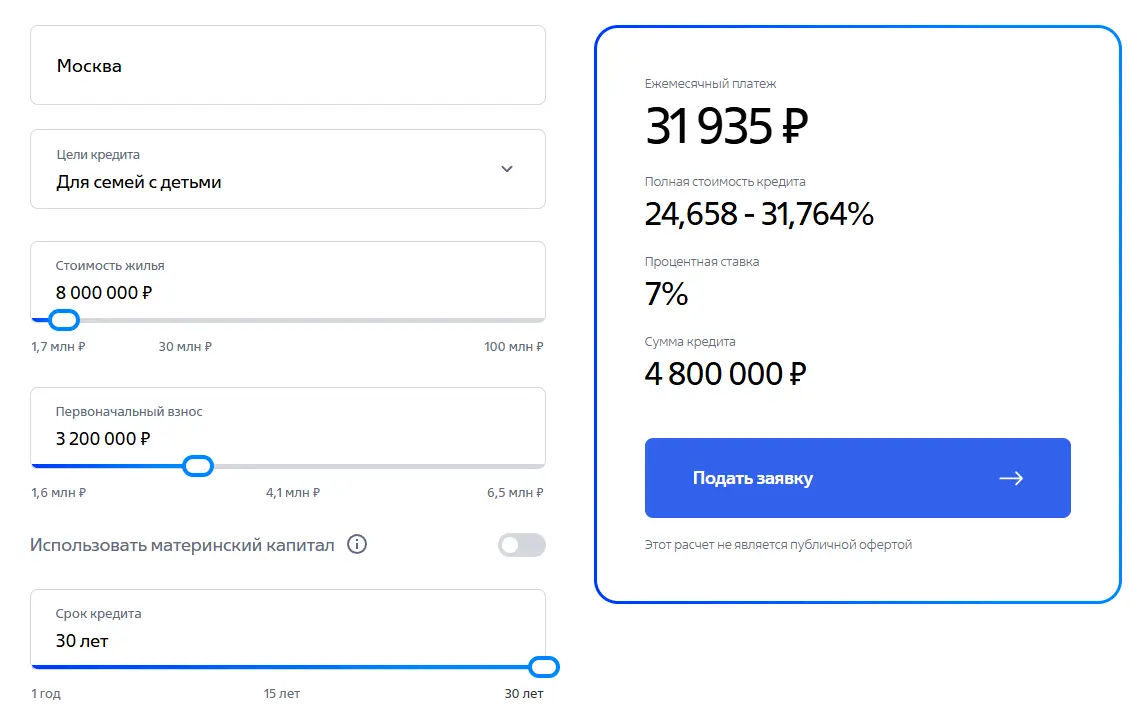This screenshot has width=1148, height=711.
Task: Click the Срок кредита slider handle
Action: 544,667
